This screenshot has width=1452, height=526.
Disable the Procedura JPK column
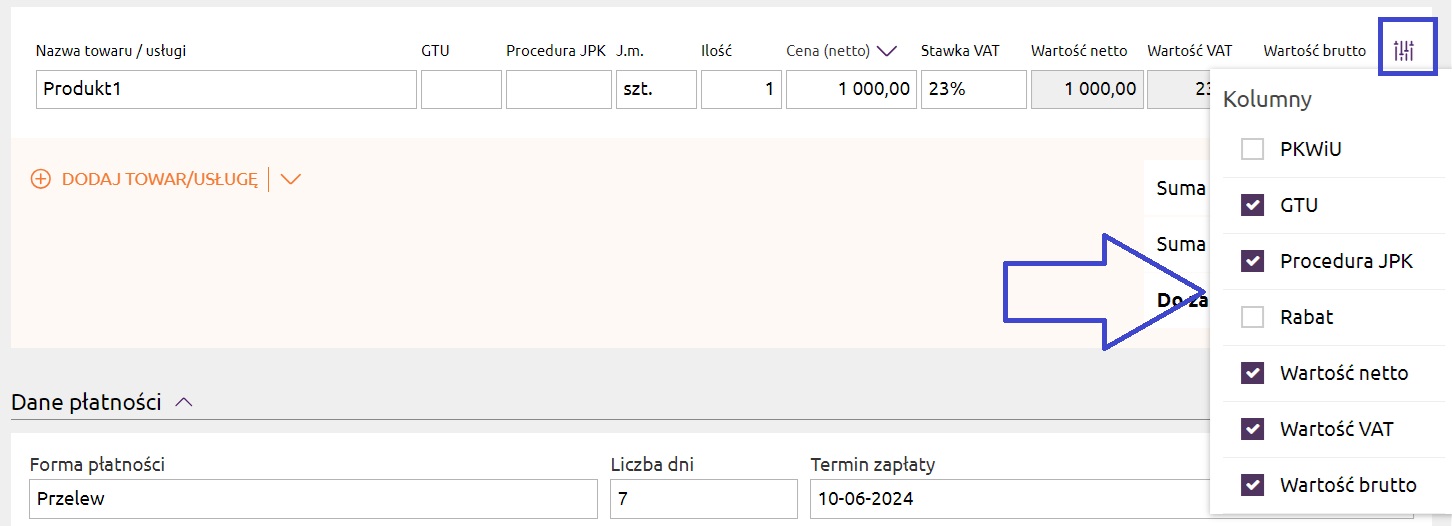coord(1252,261)
